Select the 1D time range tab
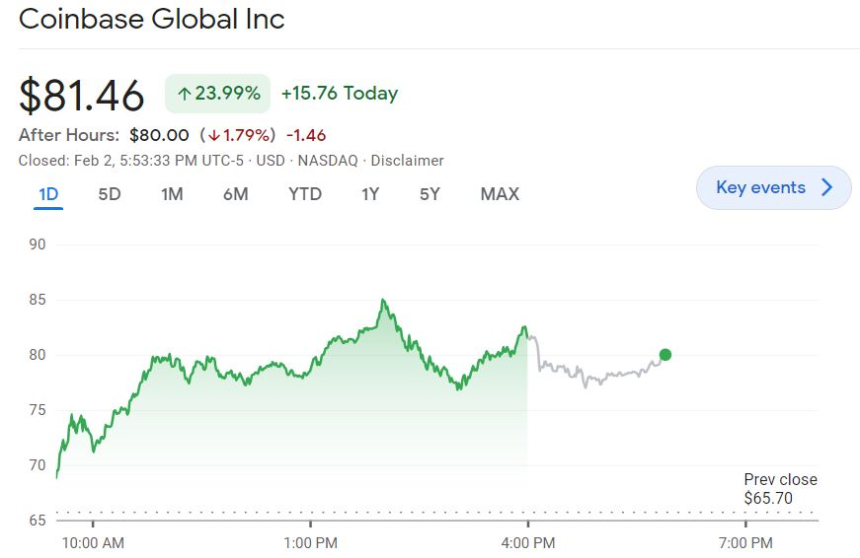This screenshot has height=558, width=860. point(48,194)
